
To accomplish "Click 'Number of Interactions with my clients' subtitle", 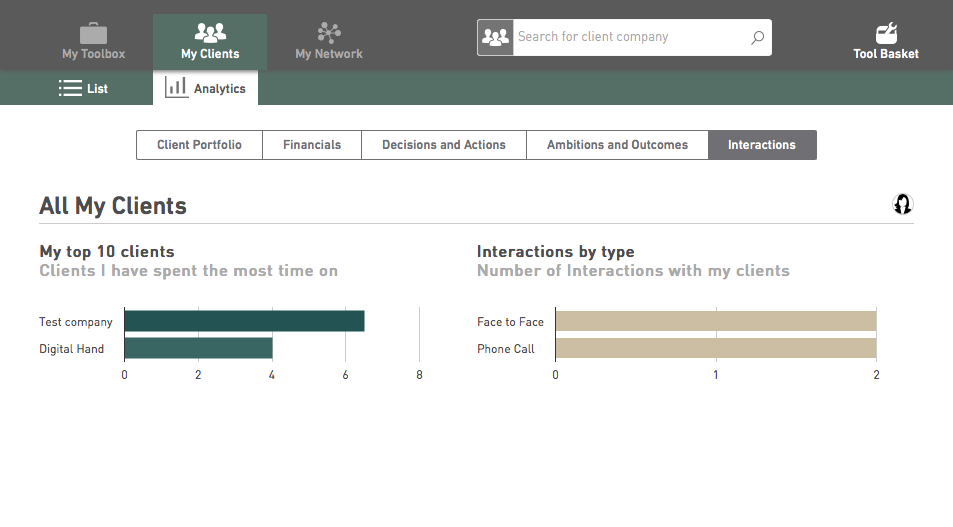I will tap(633, 271).
